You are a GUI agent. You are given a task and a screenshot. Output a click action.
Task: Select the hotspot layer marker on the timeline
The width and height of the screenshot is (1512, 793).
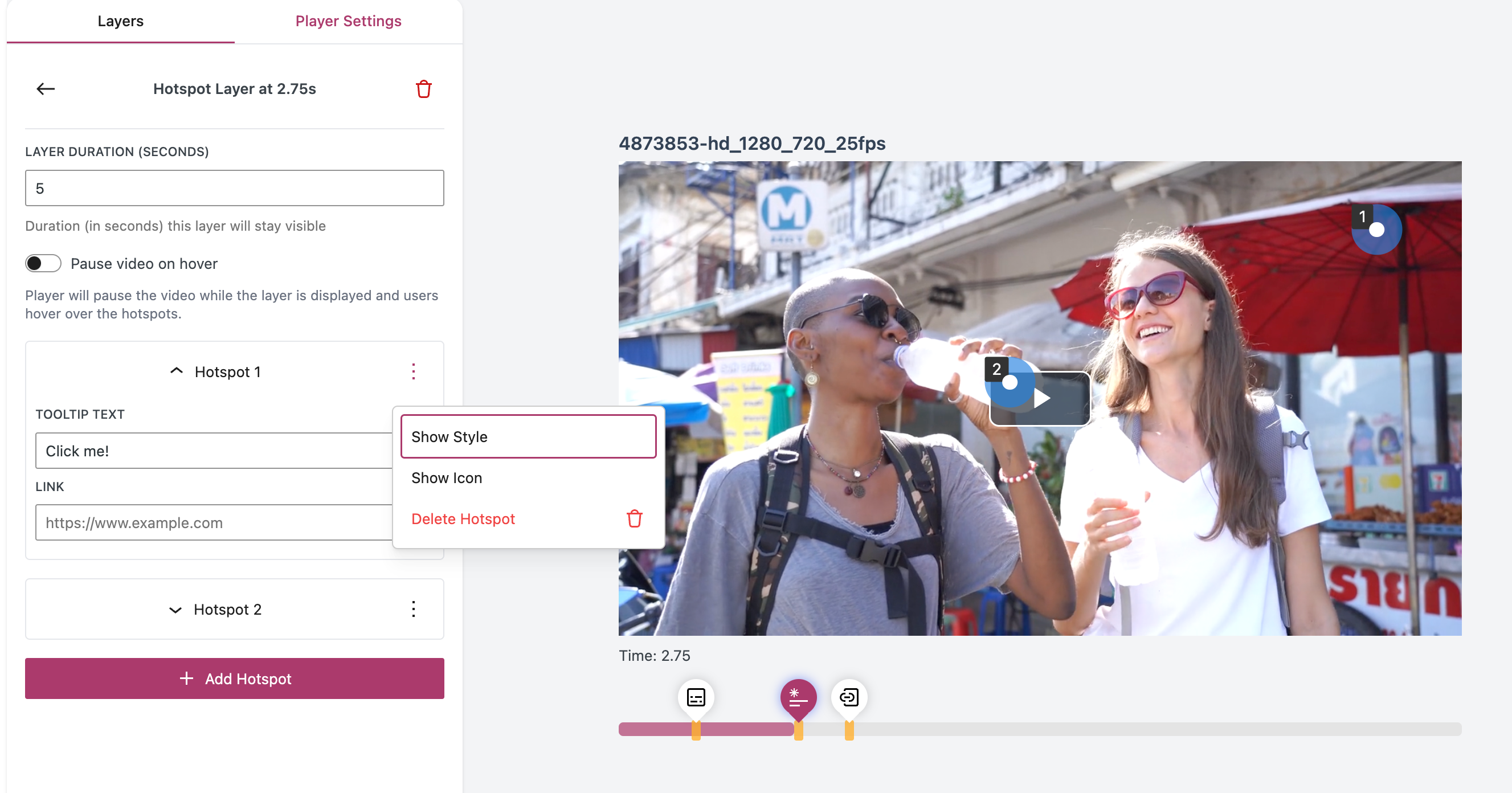[x=798, y=697]
